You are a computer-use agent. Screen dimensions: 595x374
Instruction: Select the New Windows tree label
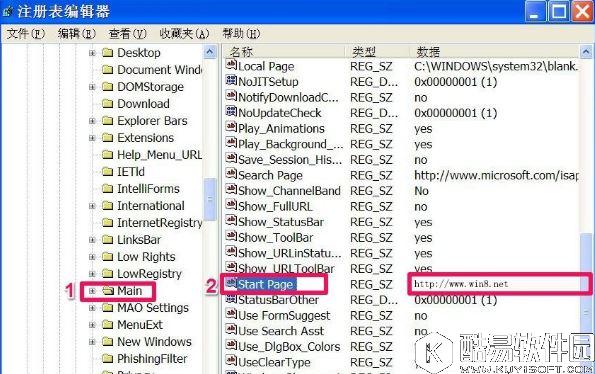[x=154, y=342]
